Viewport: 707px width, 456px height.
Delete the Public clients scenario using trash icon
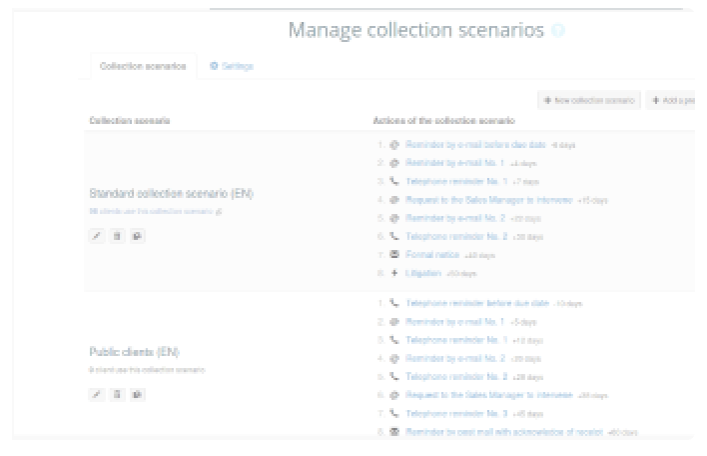(x=116, y=394)
